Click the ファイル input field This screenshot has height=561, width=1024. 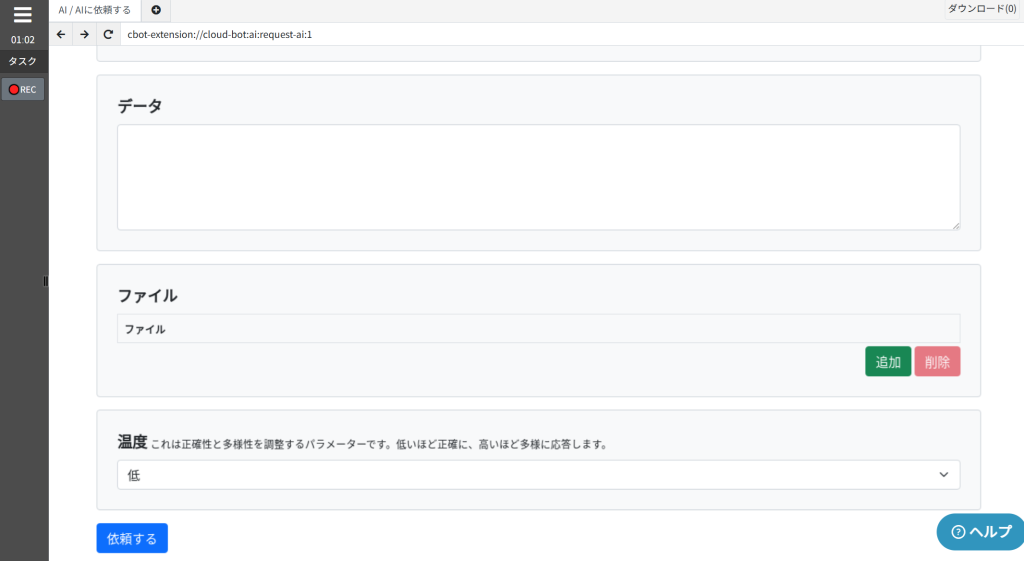(x=539, y=329)
